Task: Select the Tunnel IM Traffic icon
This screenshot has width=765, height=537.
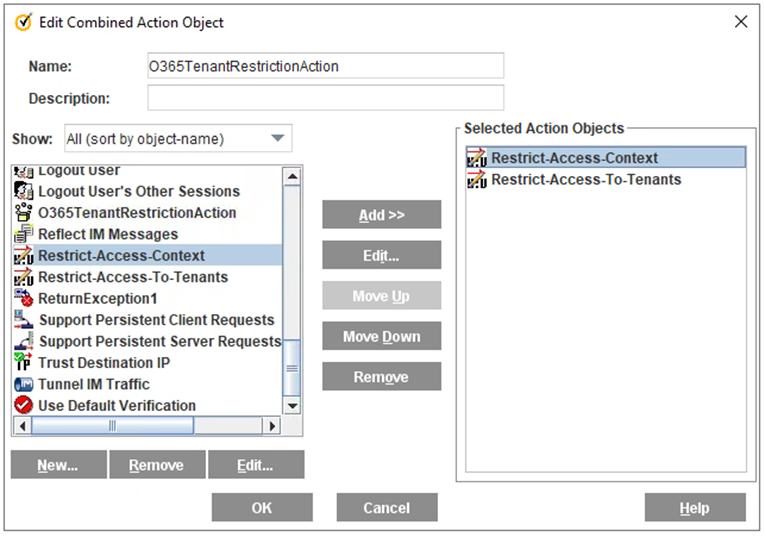Action: [23, 384]
